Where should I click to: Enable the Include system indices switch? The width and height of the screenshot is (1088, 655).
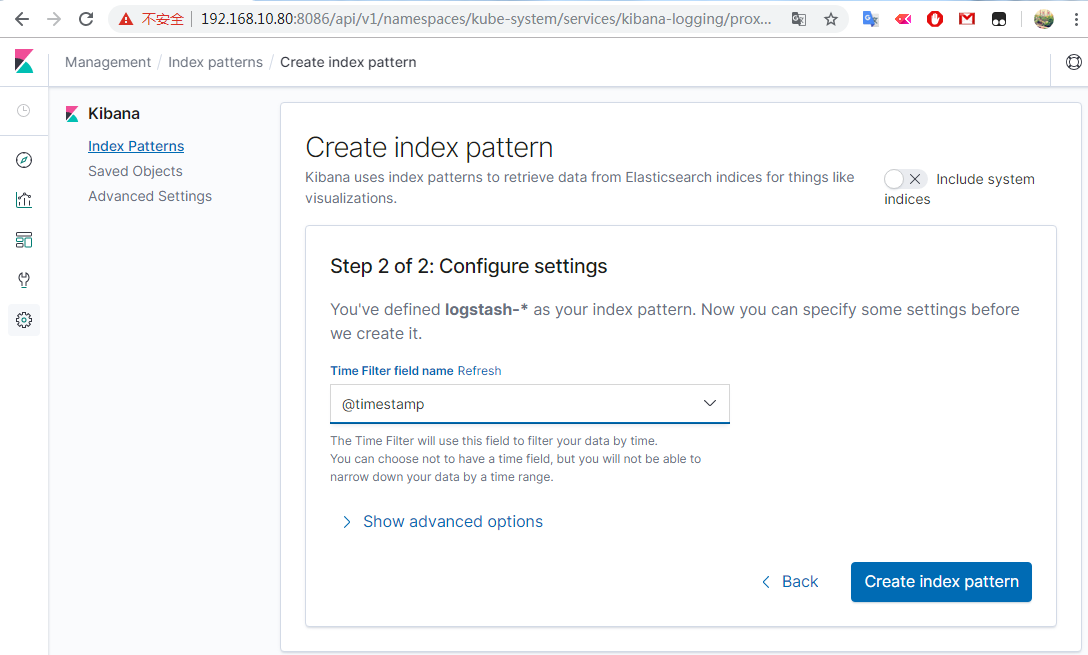pos(906,179)
